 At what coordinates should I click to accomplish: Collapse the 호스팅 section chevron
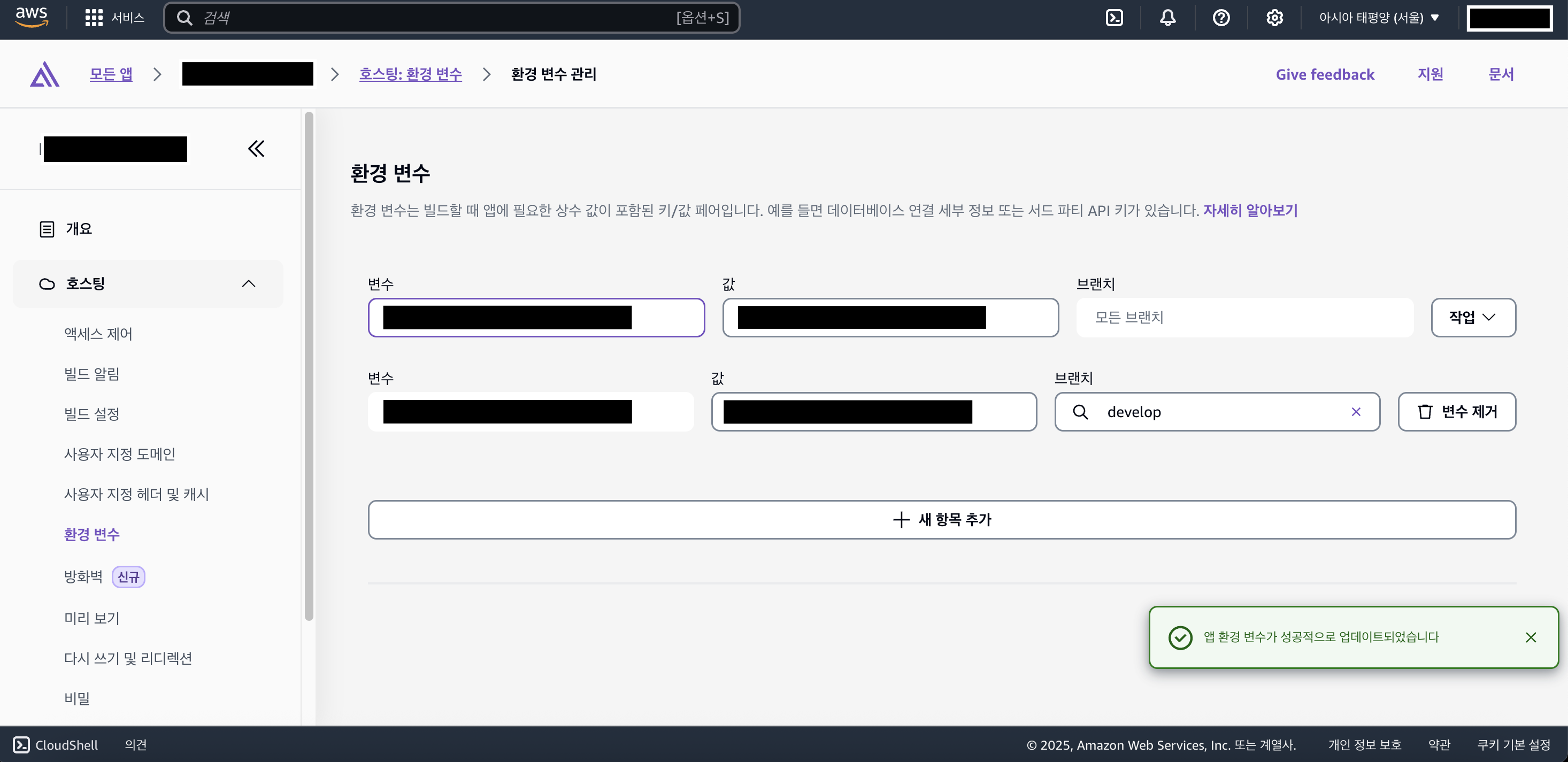[x=248, y=283]
